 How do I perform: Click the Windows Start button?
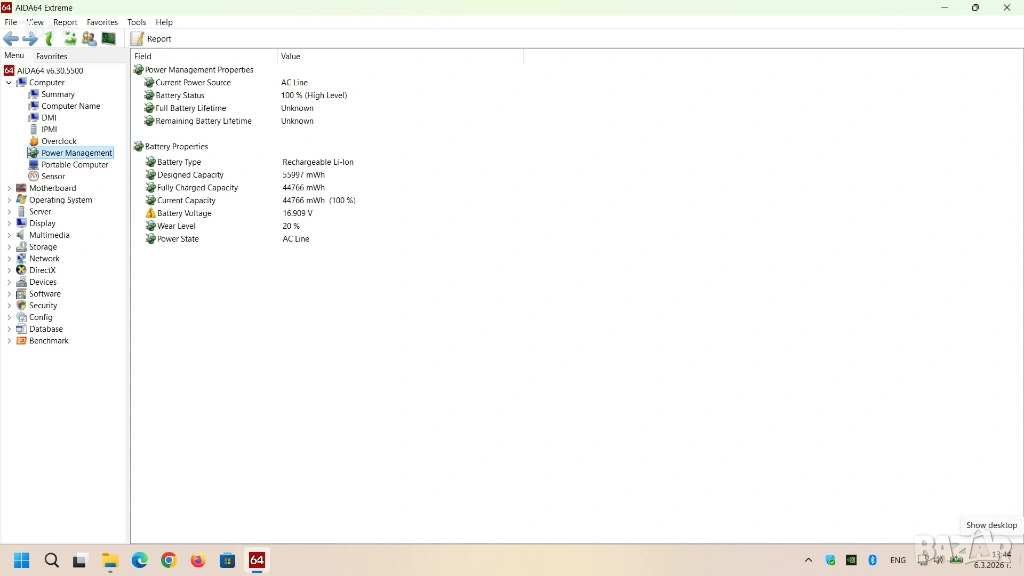(22, 560)
